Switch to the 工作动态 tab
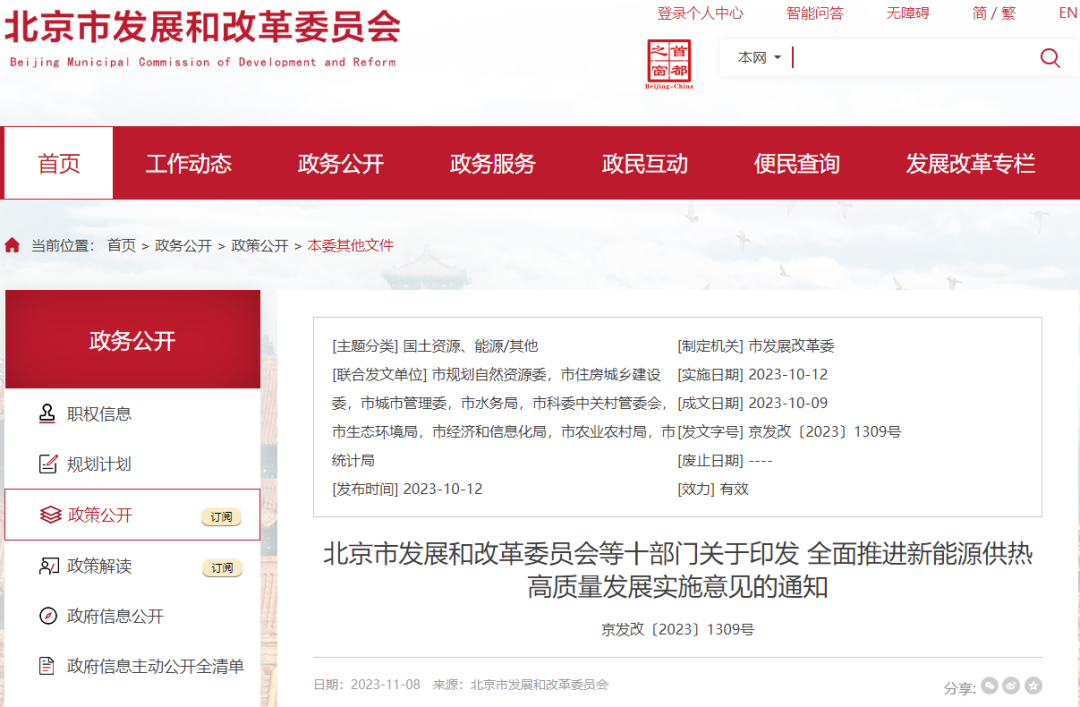The width and height of the screenshot is (1080, 707). click(188, 163)
